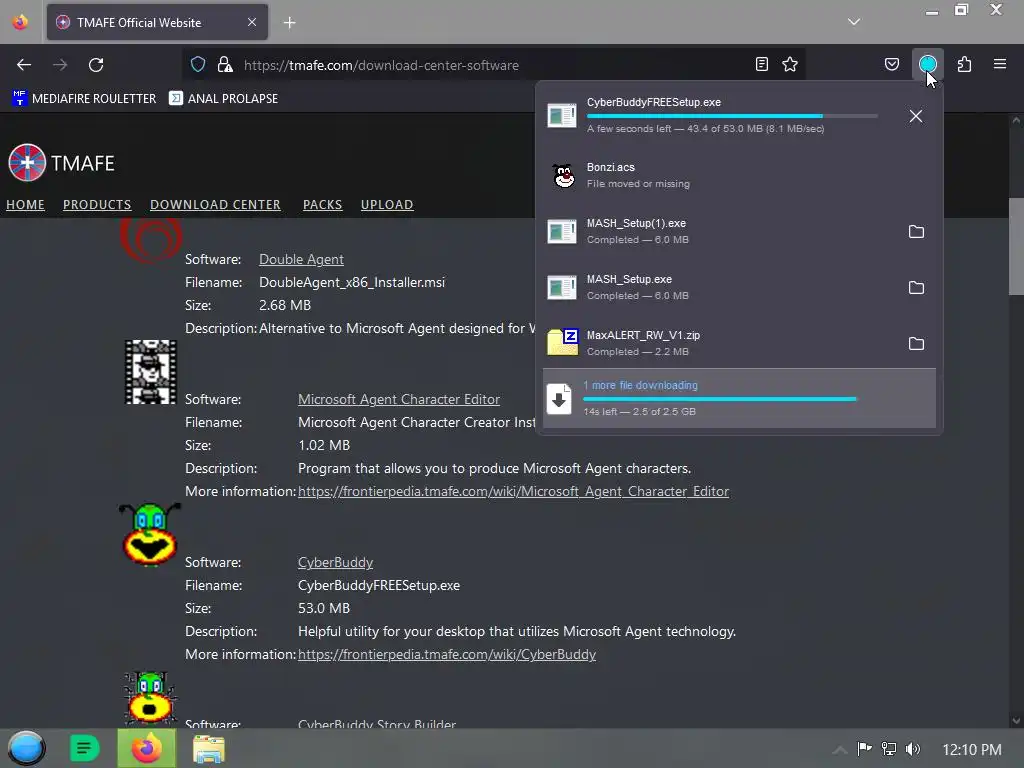Click the TMAFE site logo
Screen dimensions: 1024x768
tap(61, 162)
